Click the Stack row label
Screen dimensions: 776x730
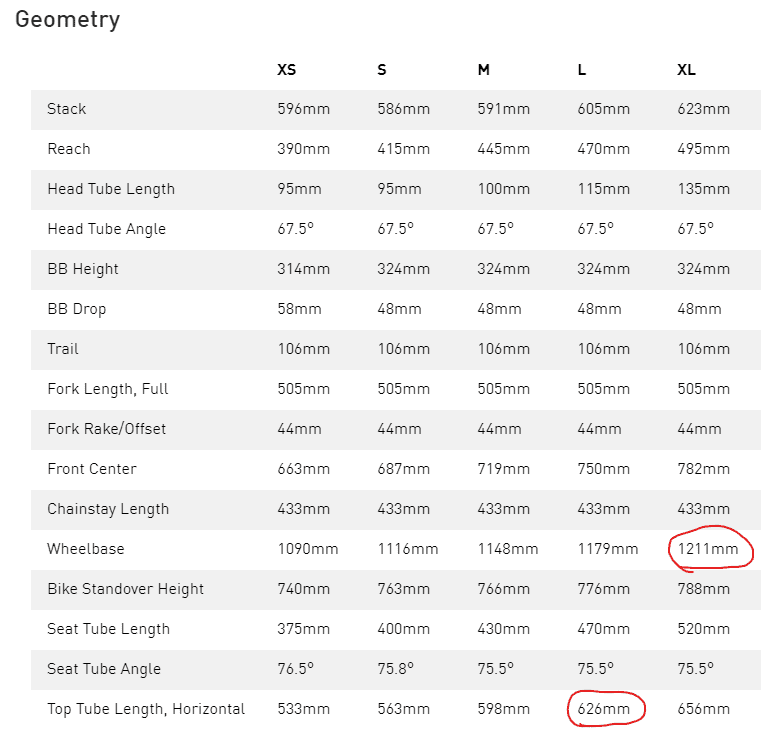[67, 109]
